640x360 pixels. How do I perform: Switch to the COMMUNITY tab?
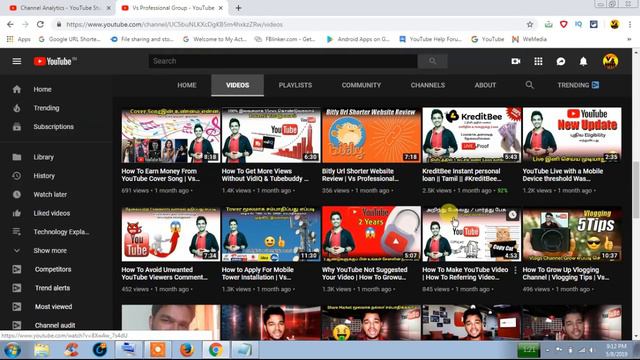pyautogui.click(x=361, y=85)
